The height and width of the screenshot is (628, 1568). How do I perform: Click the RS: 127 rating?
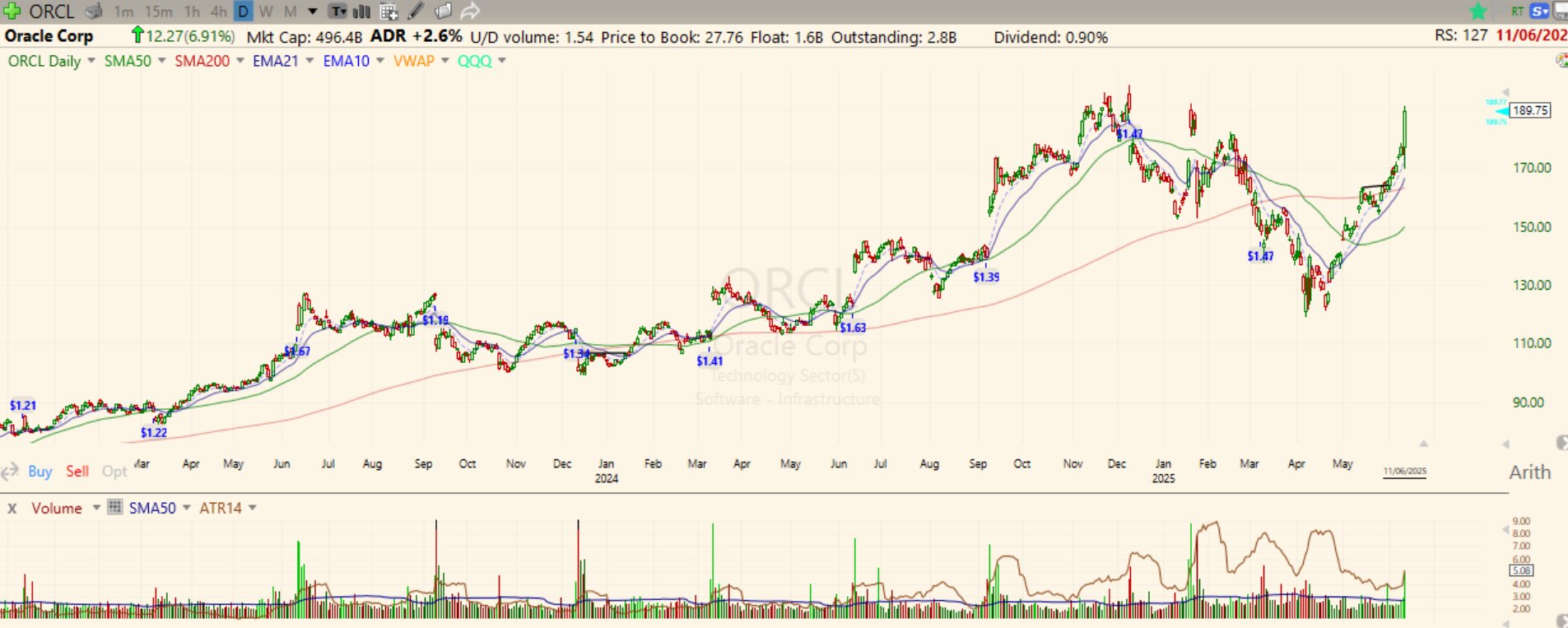[1461, 36]
